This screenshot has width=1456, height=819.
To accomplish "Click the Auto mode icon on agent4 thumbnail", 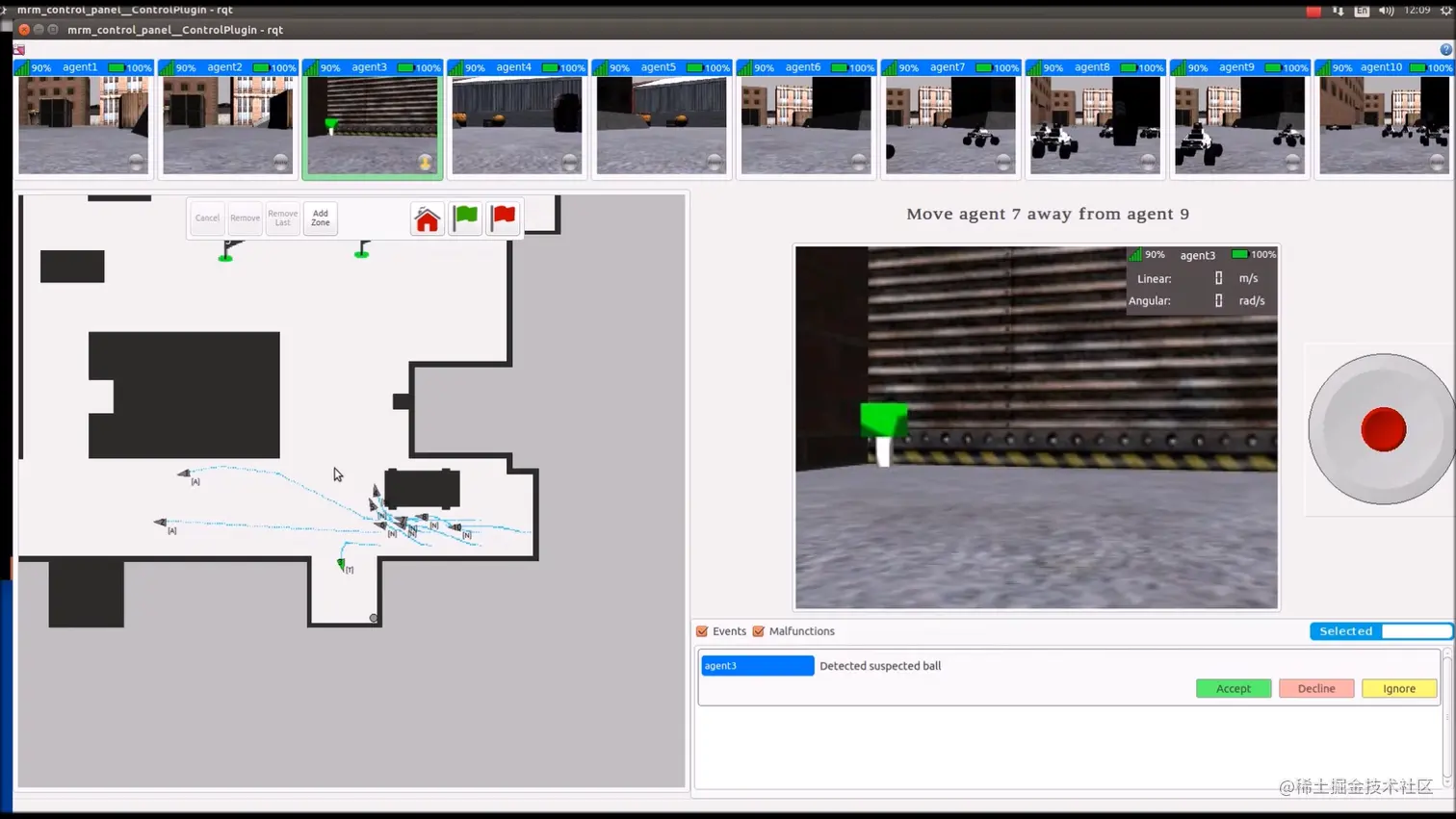I will [570, 160].
